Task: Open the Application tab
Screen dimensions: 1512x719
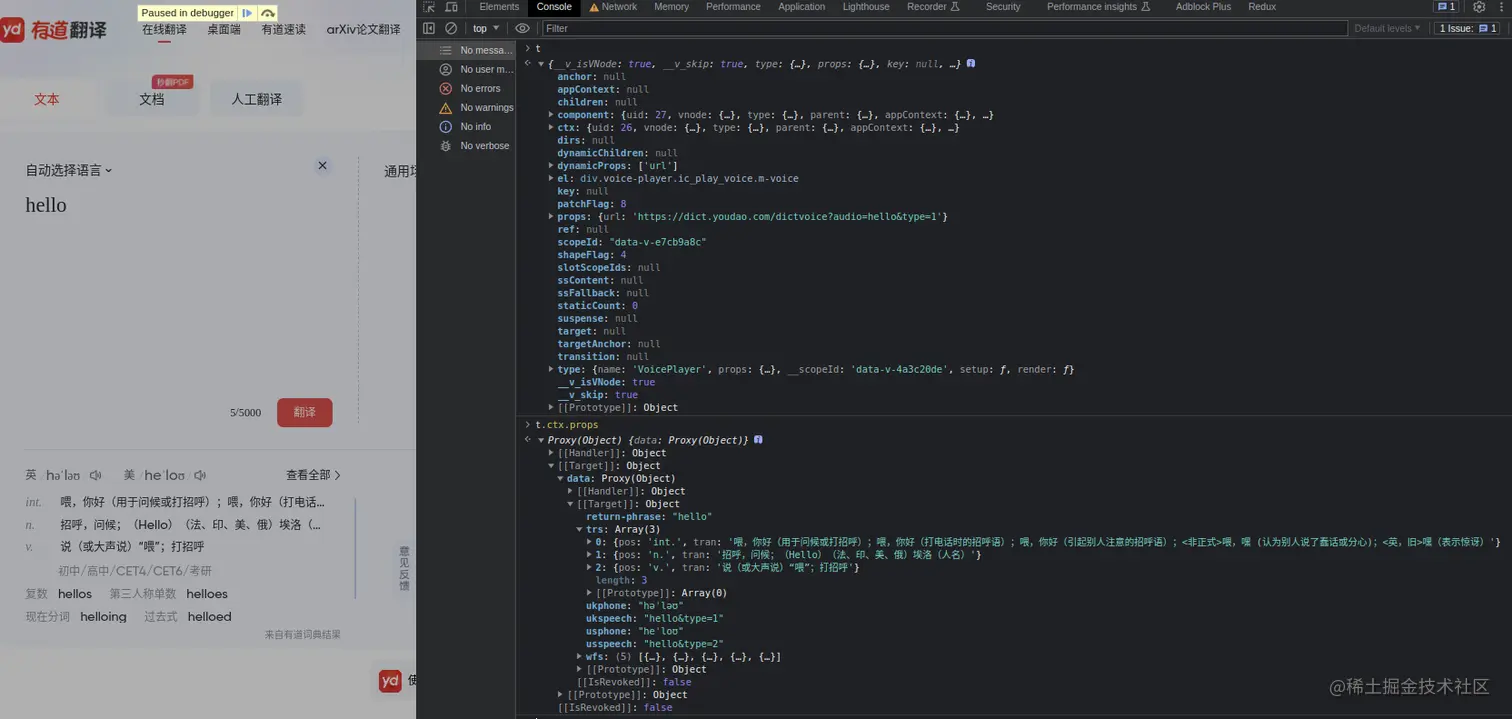Action: point(801,7)
